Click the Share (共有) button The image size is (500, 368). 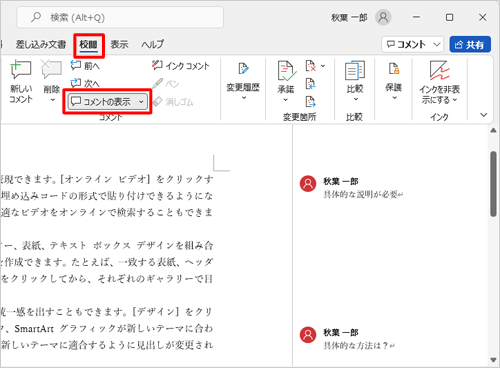click(470, 44)
